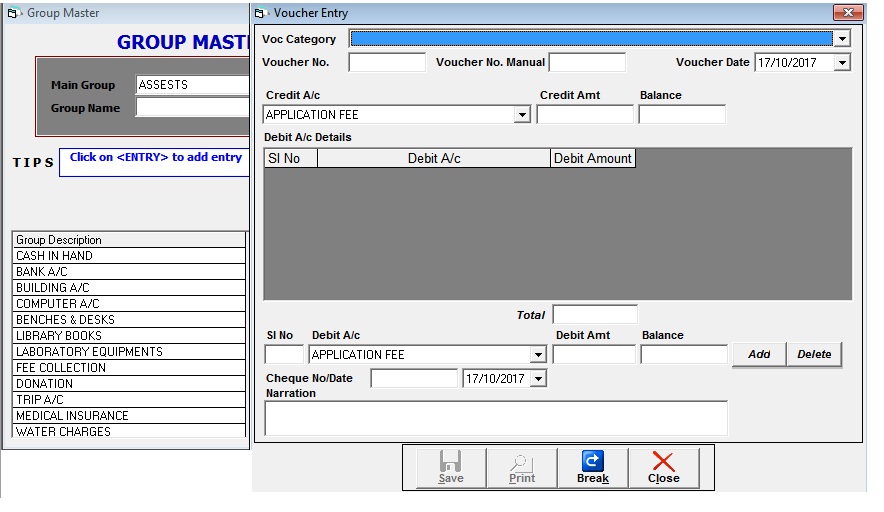Focus the Voucher No. input field

tap(387, 62)
